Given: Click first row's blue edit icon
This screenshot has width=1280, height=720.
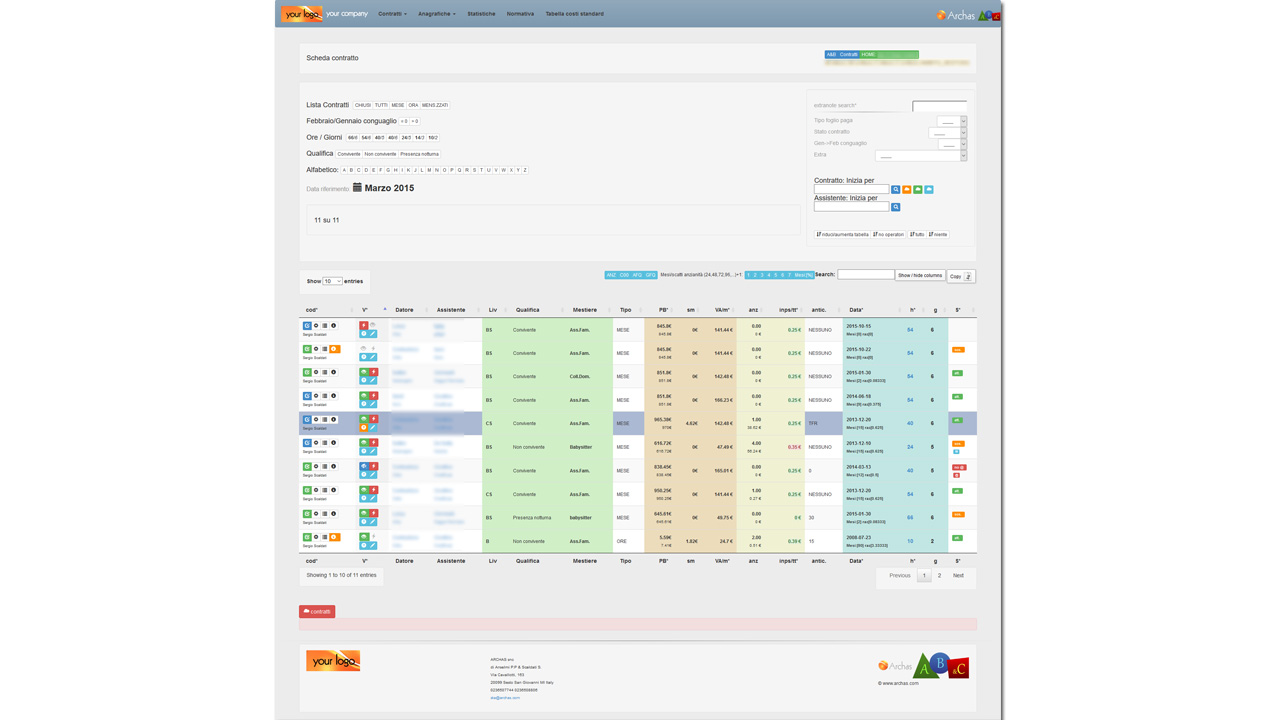Looking at the screenshot, I should tap(307, 326).
